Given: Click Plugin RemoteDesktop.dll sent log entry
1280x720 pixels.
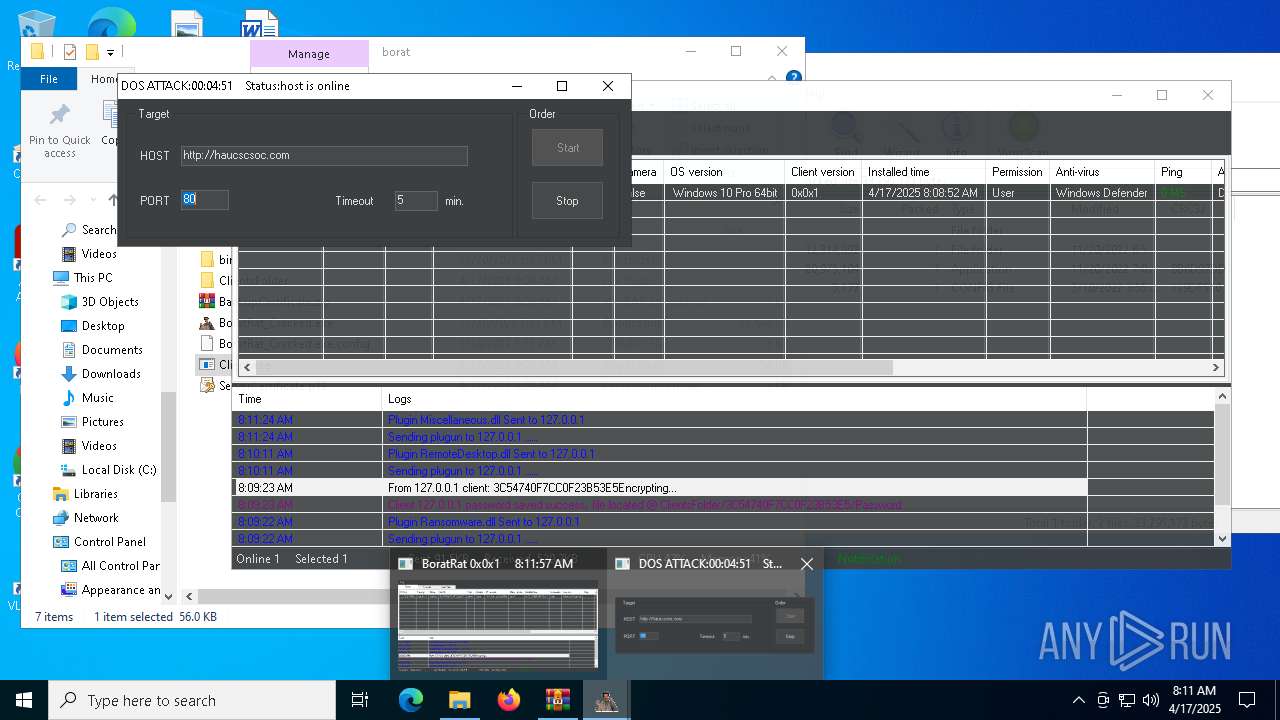Looking at the screenshot, I should [x=491, y=454].
